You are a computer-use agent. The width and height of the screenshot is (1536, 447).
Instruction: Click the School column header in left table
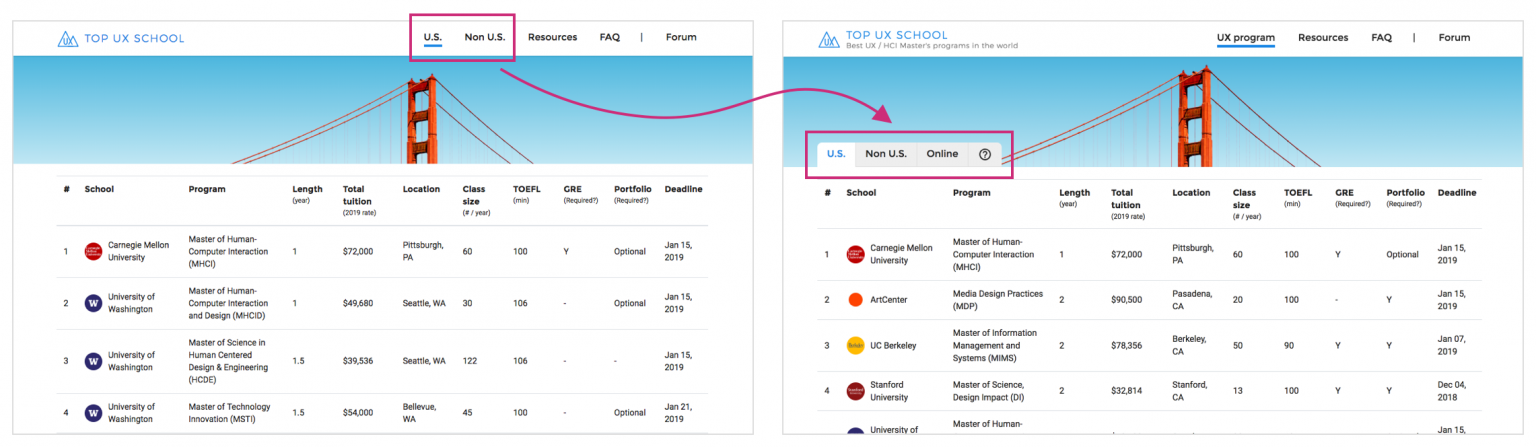pos(99,189)
